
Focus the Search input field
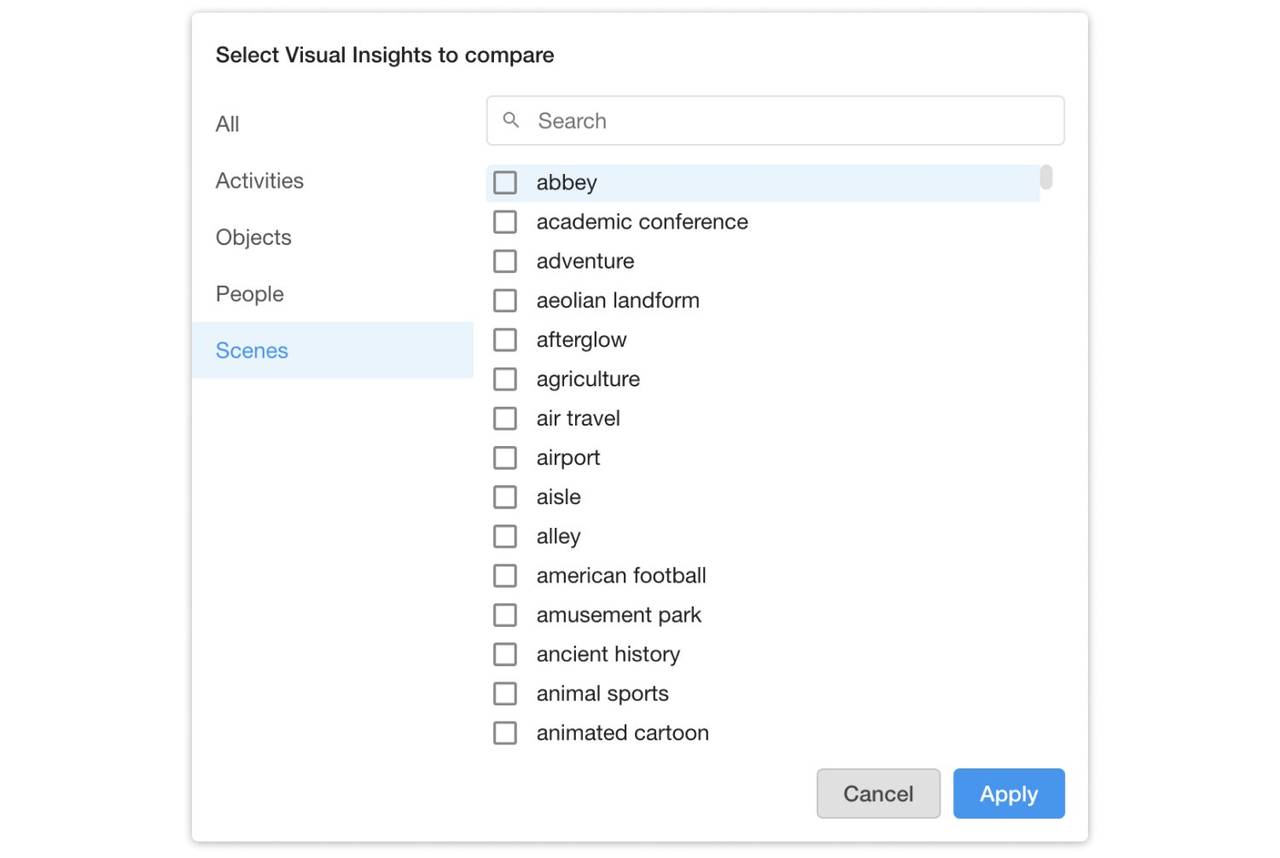(x=790, y=121)
